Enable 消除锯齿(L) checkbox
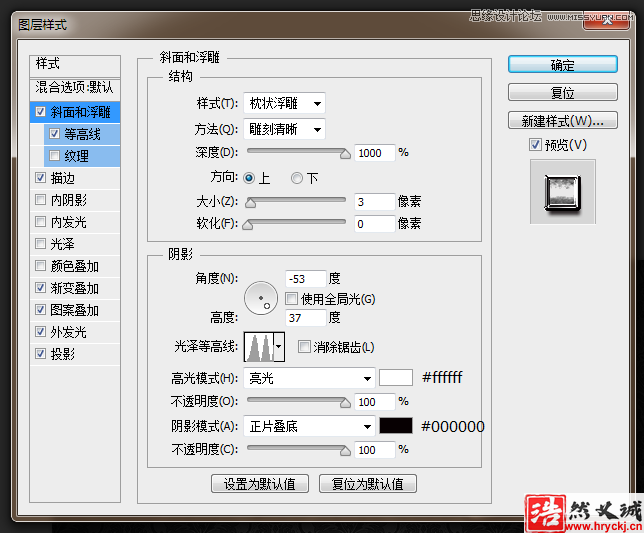The width and height of the screenshot is (644, 533). coord(304,347)
